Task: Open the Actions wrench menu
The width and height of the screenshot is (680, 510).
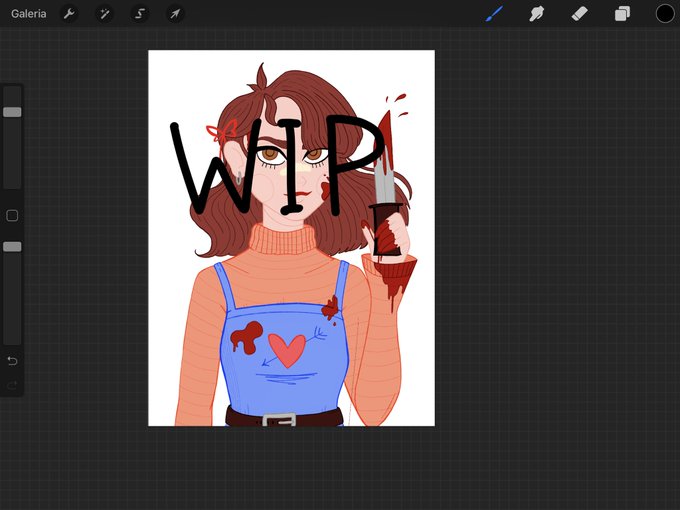Action: pyautogui.click(x=69, y=14)
